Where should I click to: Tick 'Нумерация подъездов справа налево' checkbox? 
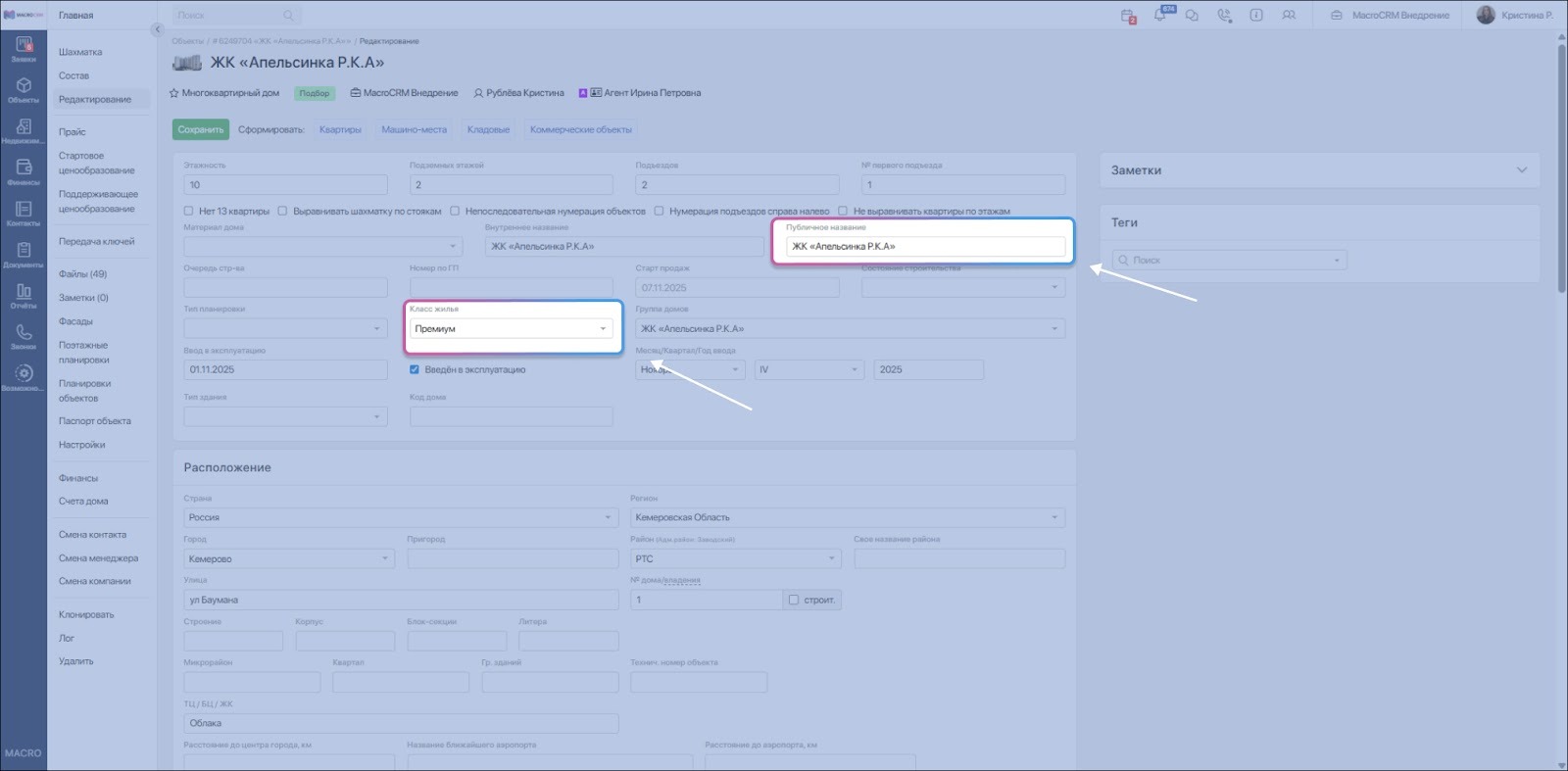tap(660, 211)
